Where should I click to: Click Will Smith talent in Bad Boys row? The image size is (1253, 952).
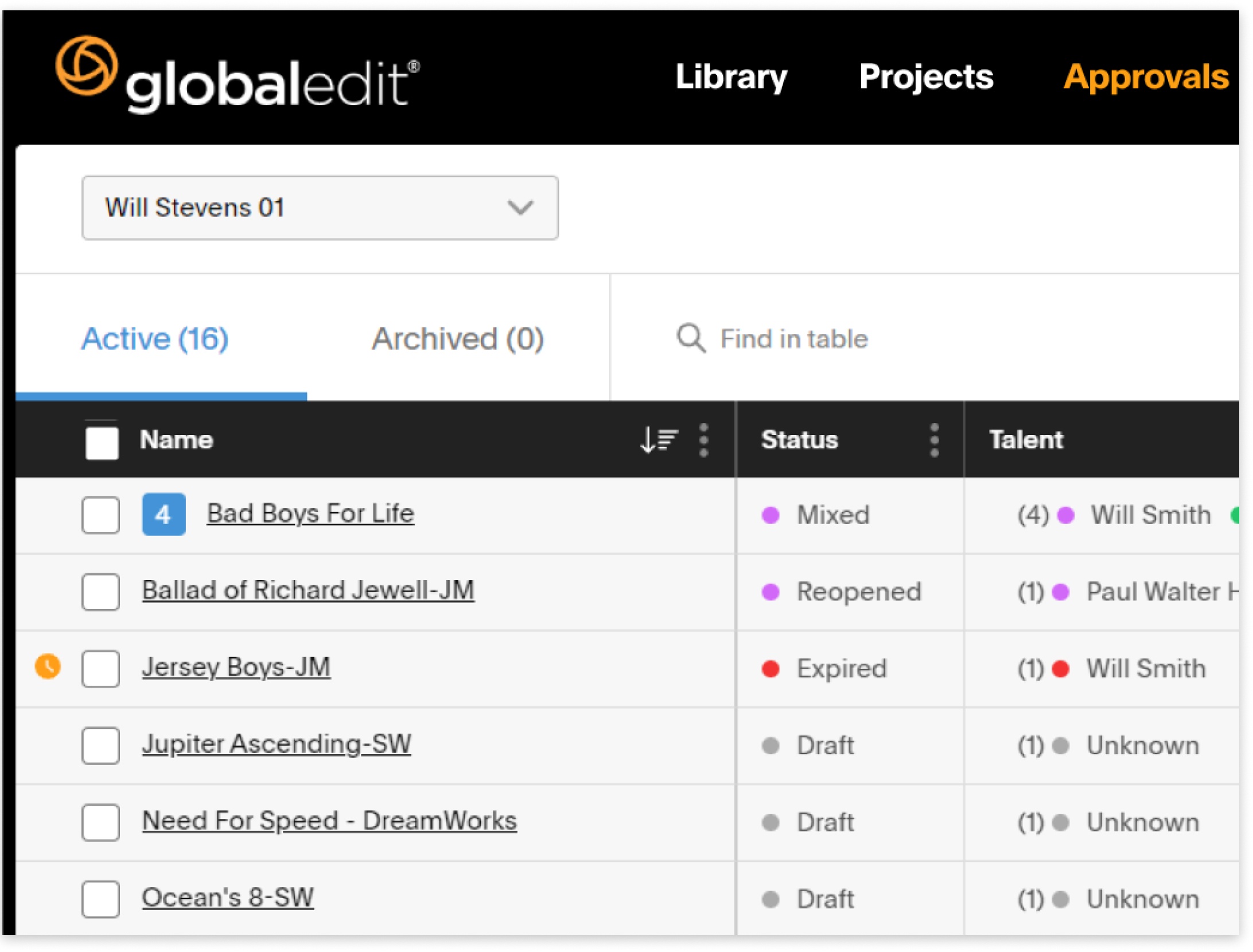point(1150,515)
